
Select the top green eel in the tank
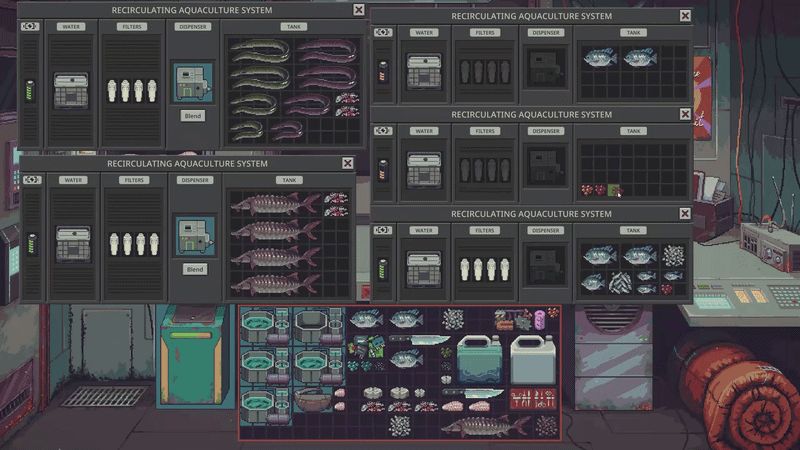(260, 51)
